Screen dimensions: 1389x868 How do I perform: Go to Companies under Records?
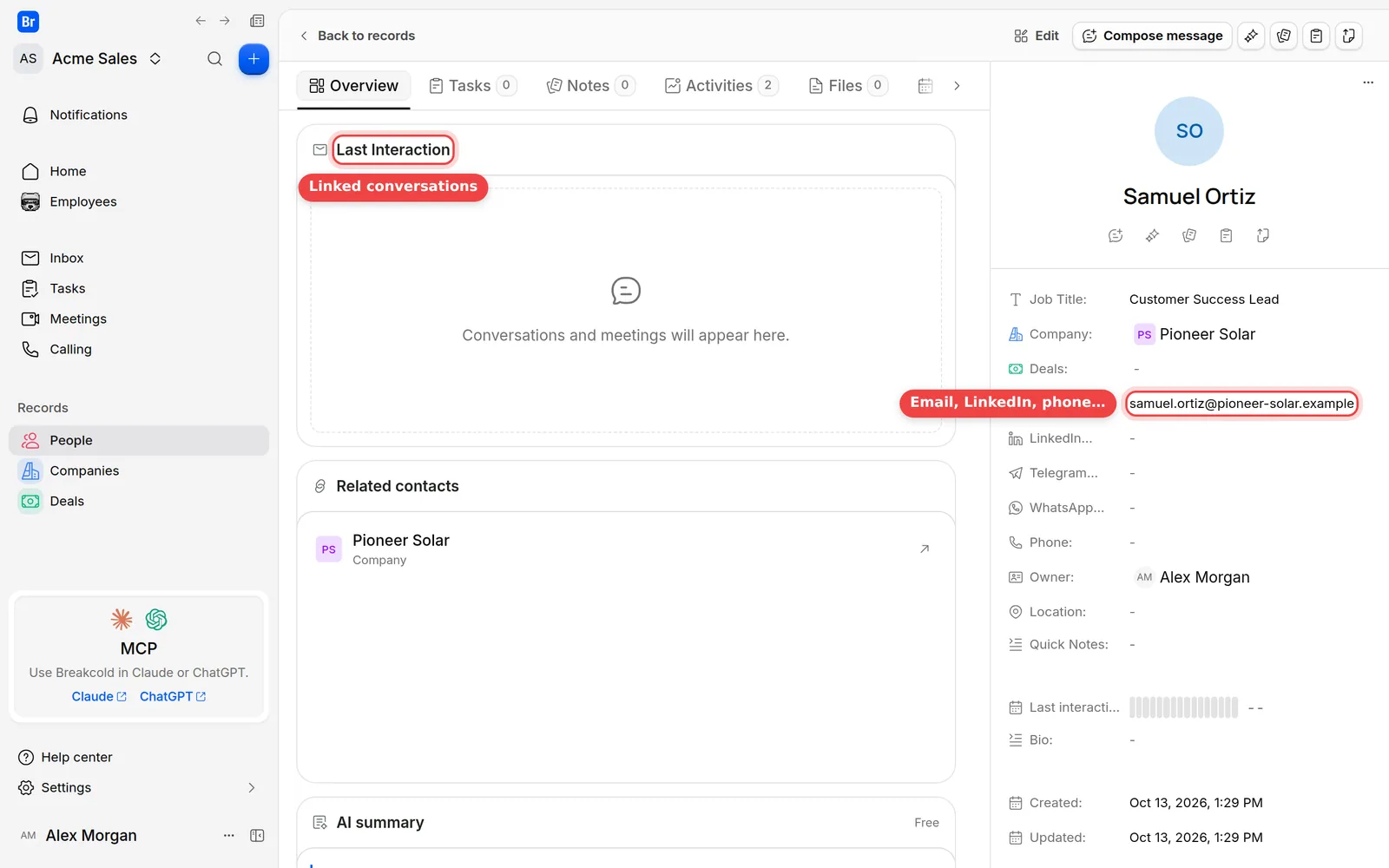click(x=139, y=470)
